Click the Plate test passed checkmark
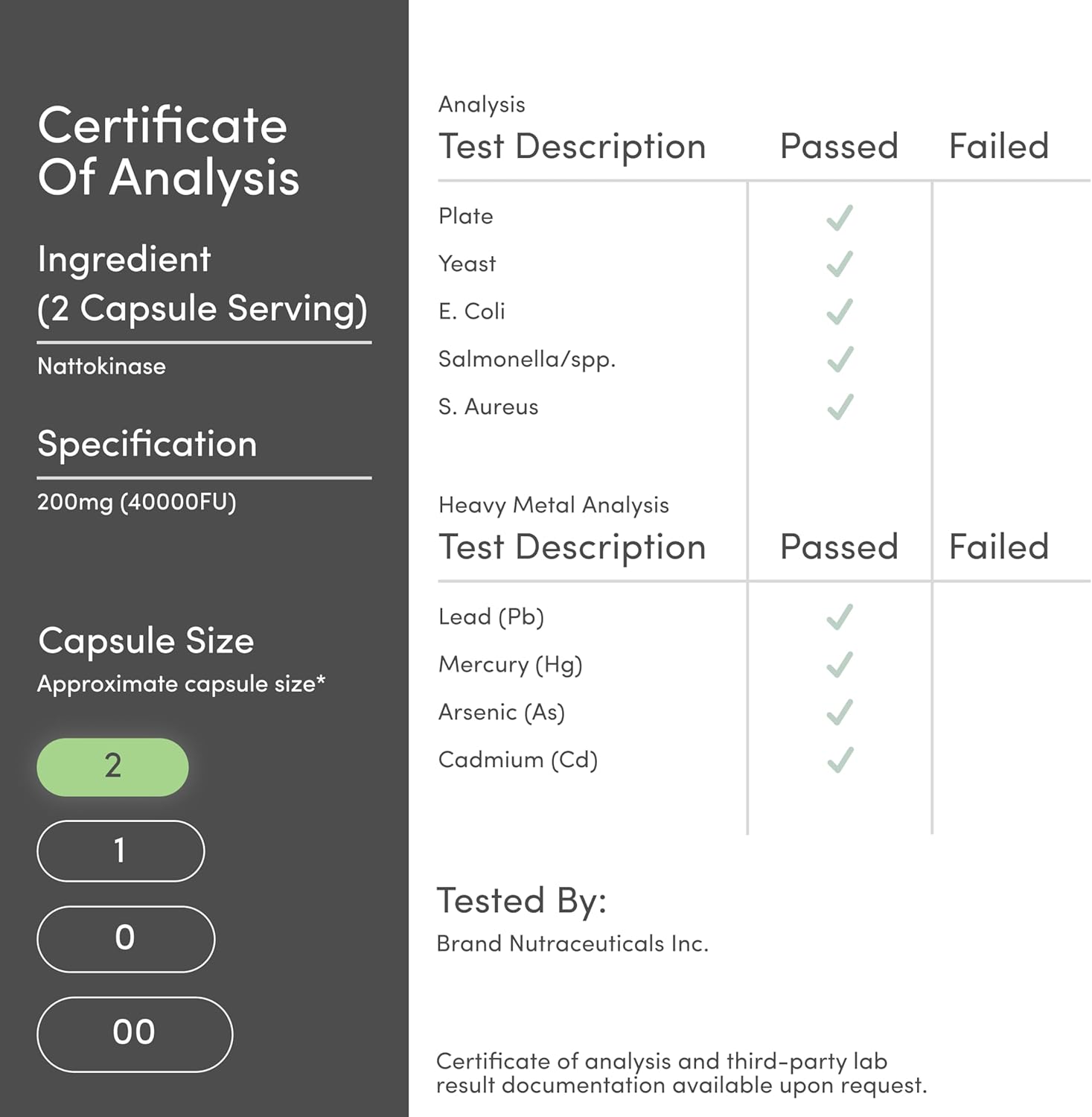This screenshot has width=1092, height=1117. click(x=840, y=217)
